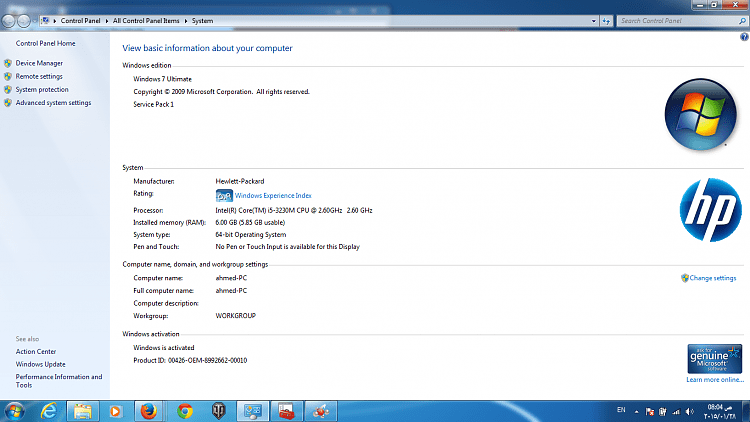The width and height of the screenshot is (750, 422).
Task: Click the network signal tray icon
Action: click(x=676, y=411)
